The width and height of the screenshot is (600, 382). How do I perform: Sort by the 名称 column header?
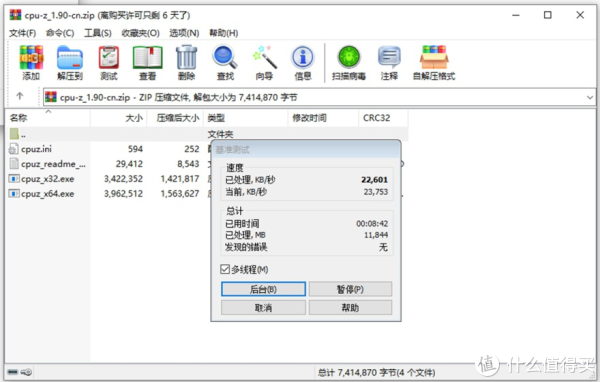coord(47,118)
